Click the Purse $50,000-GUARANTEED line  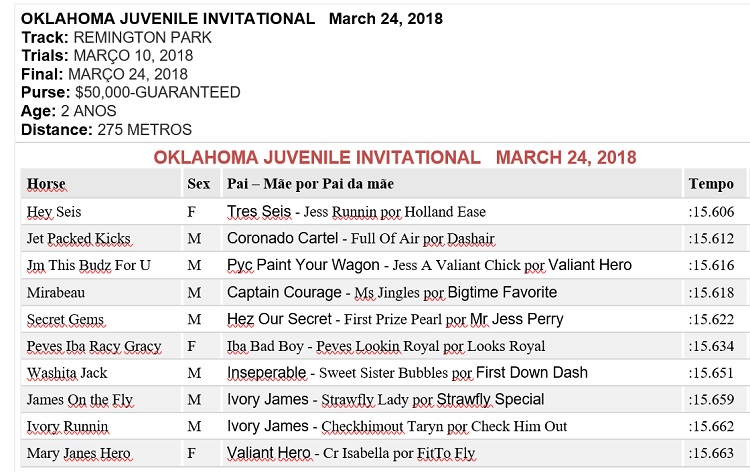pyautogui.click(x=131, y=92)
